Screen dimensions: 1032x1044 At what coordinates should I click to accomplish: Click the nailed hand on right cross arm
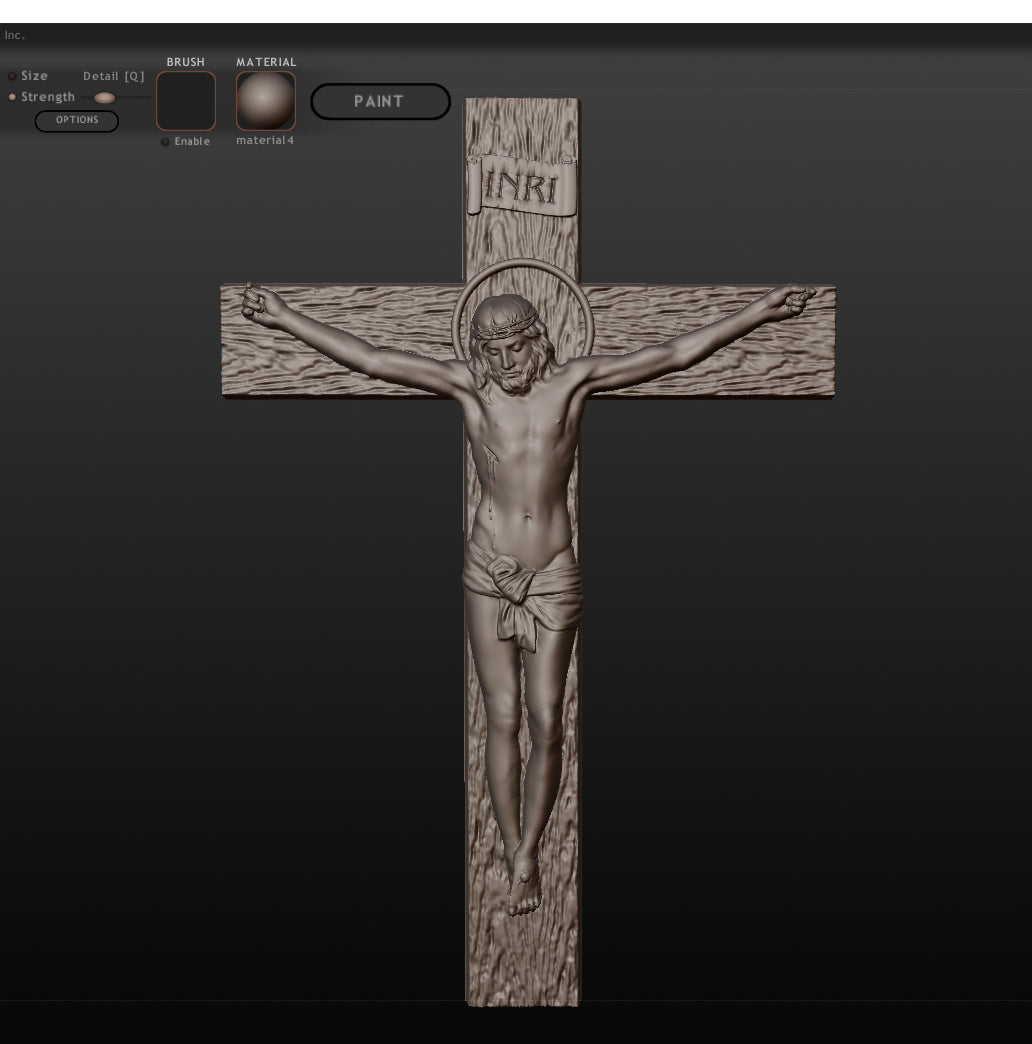click(794, 300)
